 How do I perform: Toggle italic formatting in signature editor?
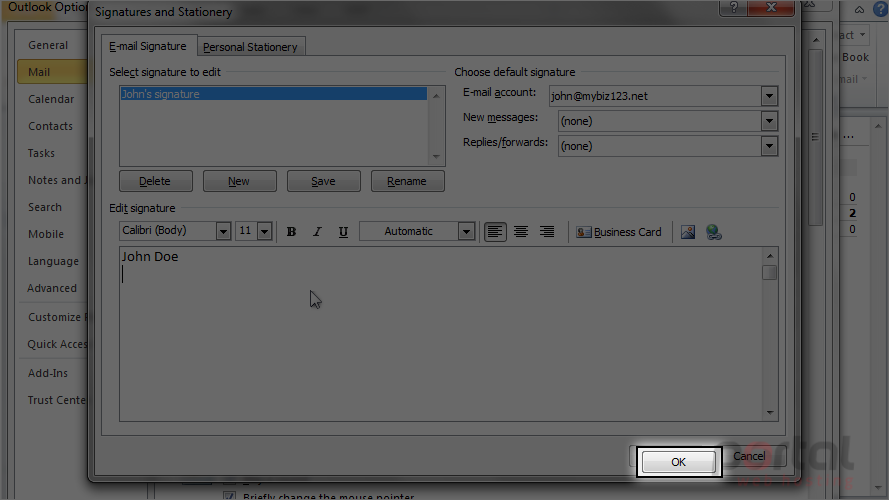coord(318,231)
